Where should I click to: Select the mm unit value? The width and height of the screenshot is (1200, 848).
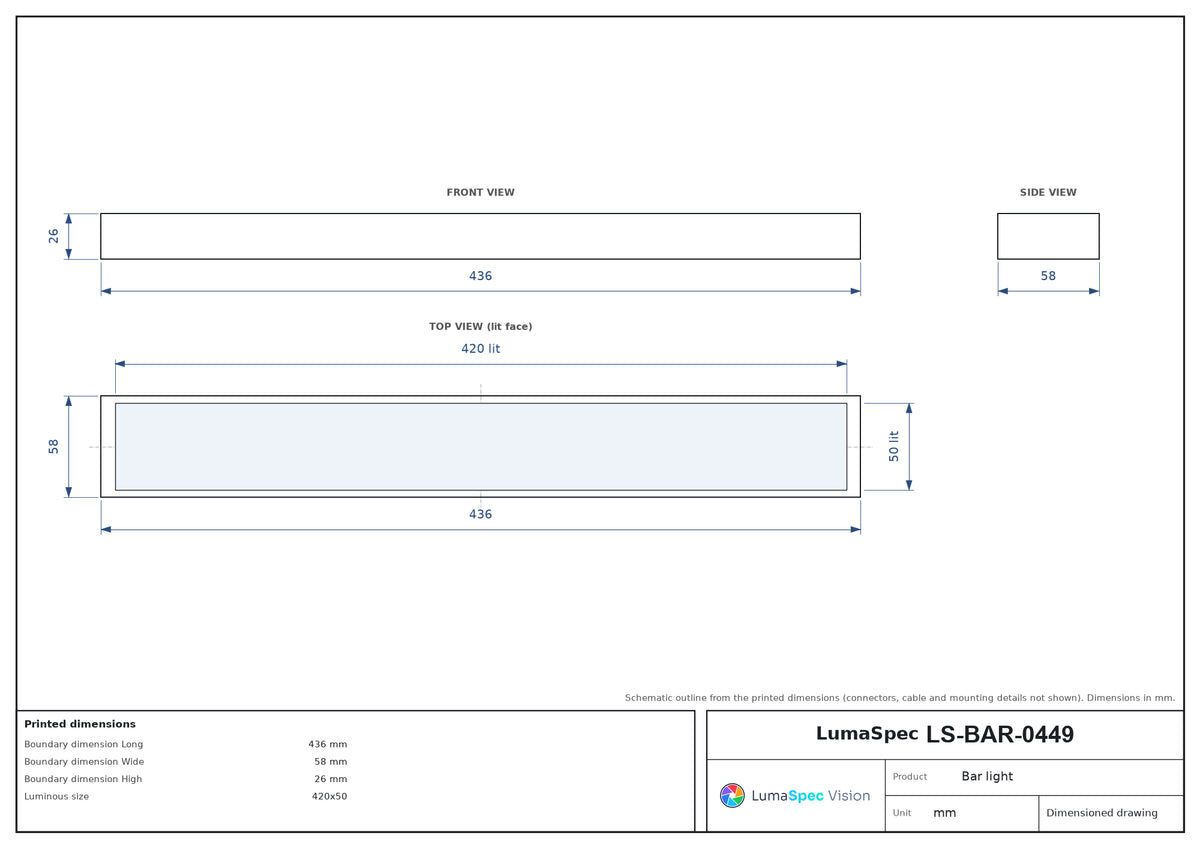pyautogui.click(x=944, y=813)
